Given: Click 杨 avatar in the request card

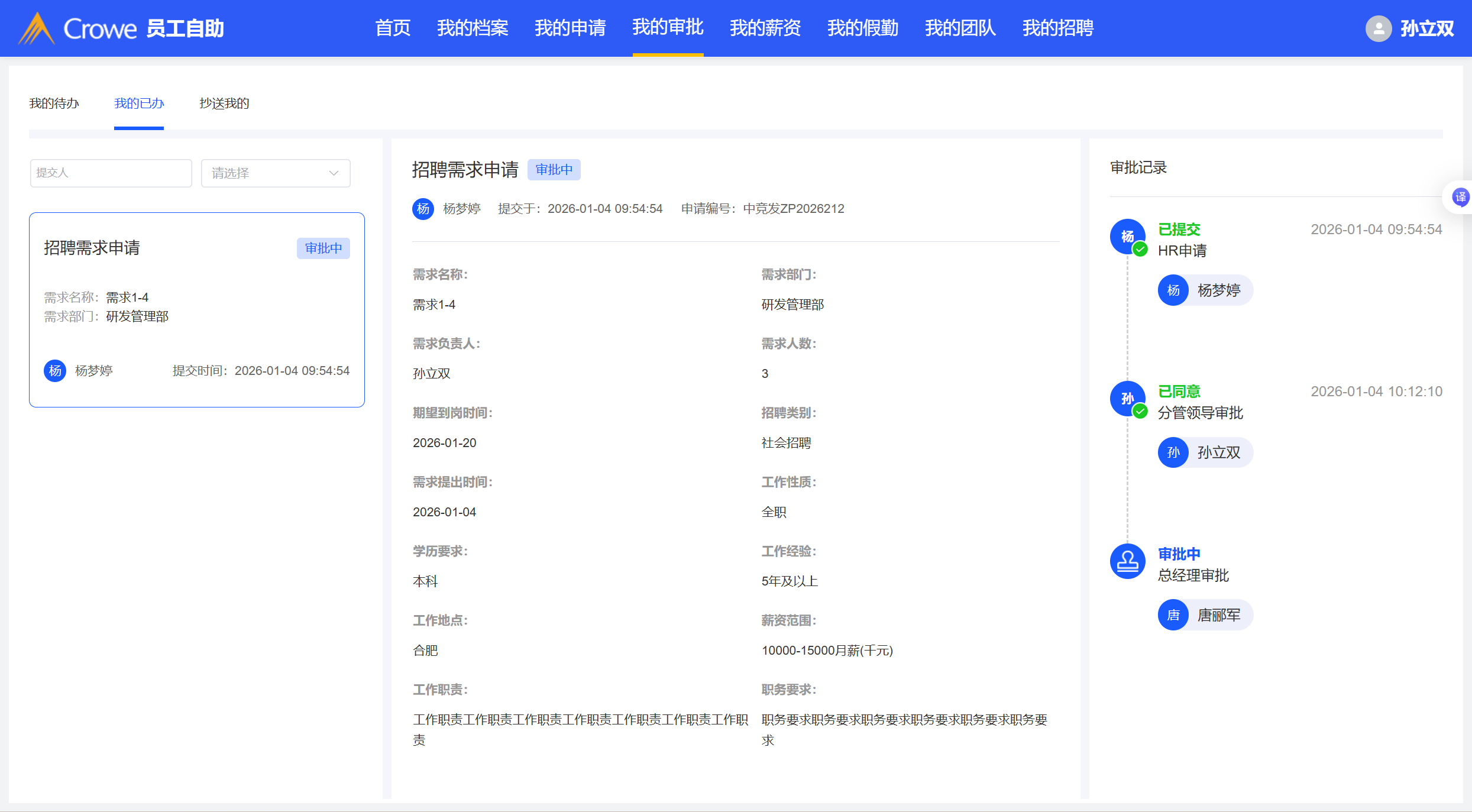Looking at the screenshot, I should [55, 371].
